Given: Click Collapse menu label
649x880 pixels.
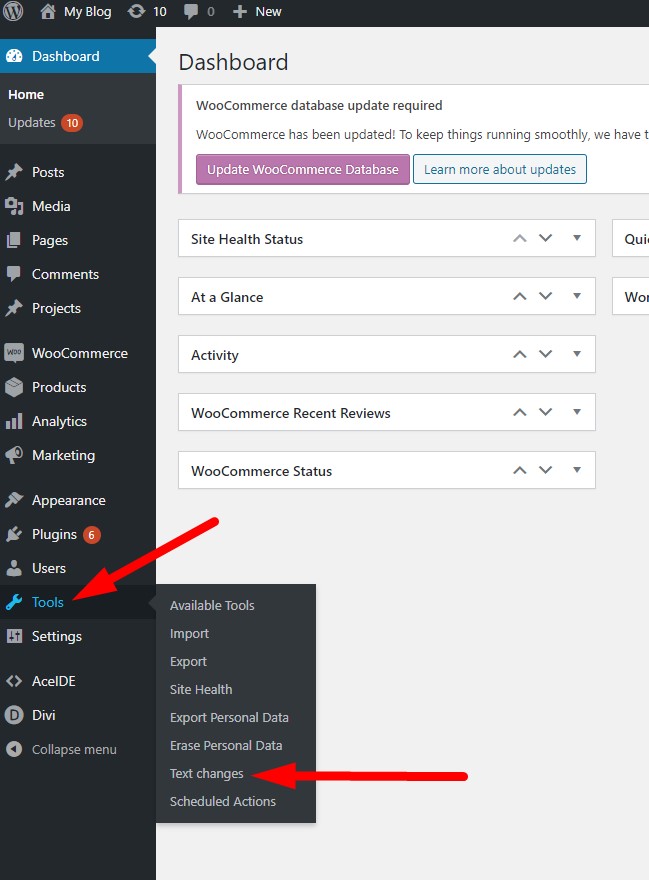Looking at the screenshot, I should point(74,750).
